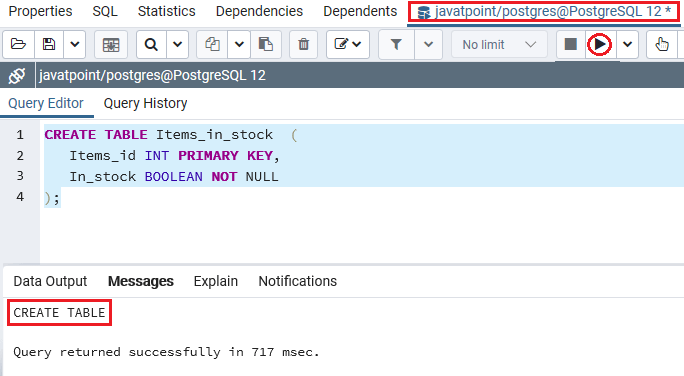Click the connection status plug icon
The width and height of the screenshot is (684, 376).
(x=17, y=75)
